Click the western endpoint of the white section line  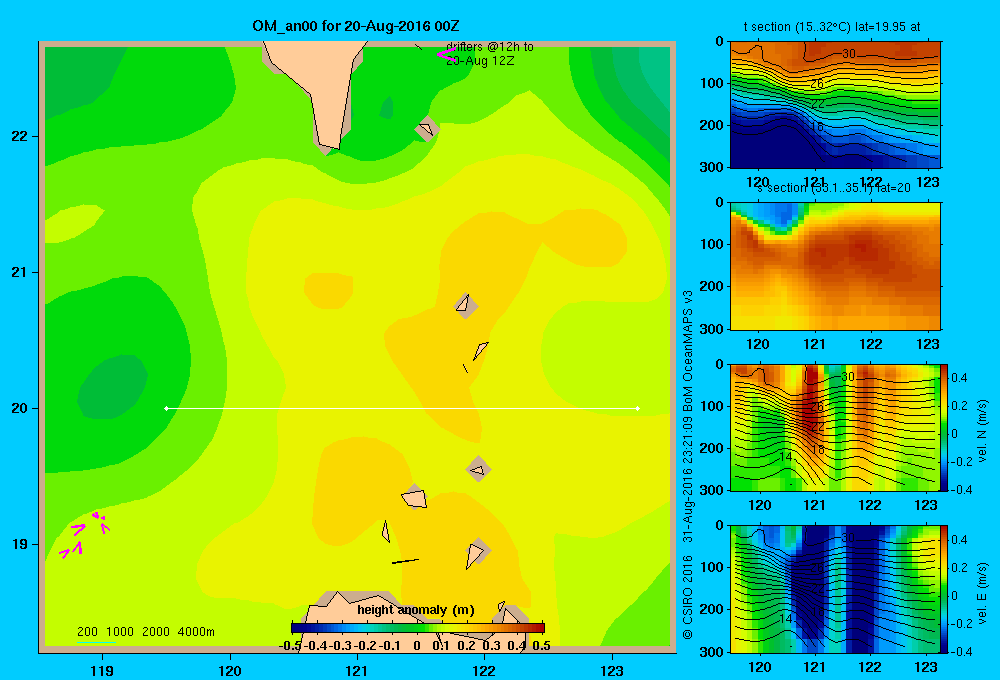pos(166,408)
